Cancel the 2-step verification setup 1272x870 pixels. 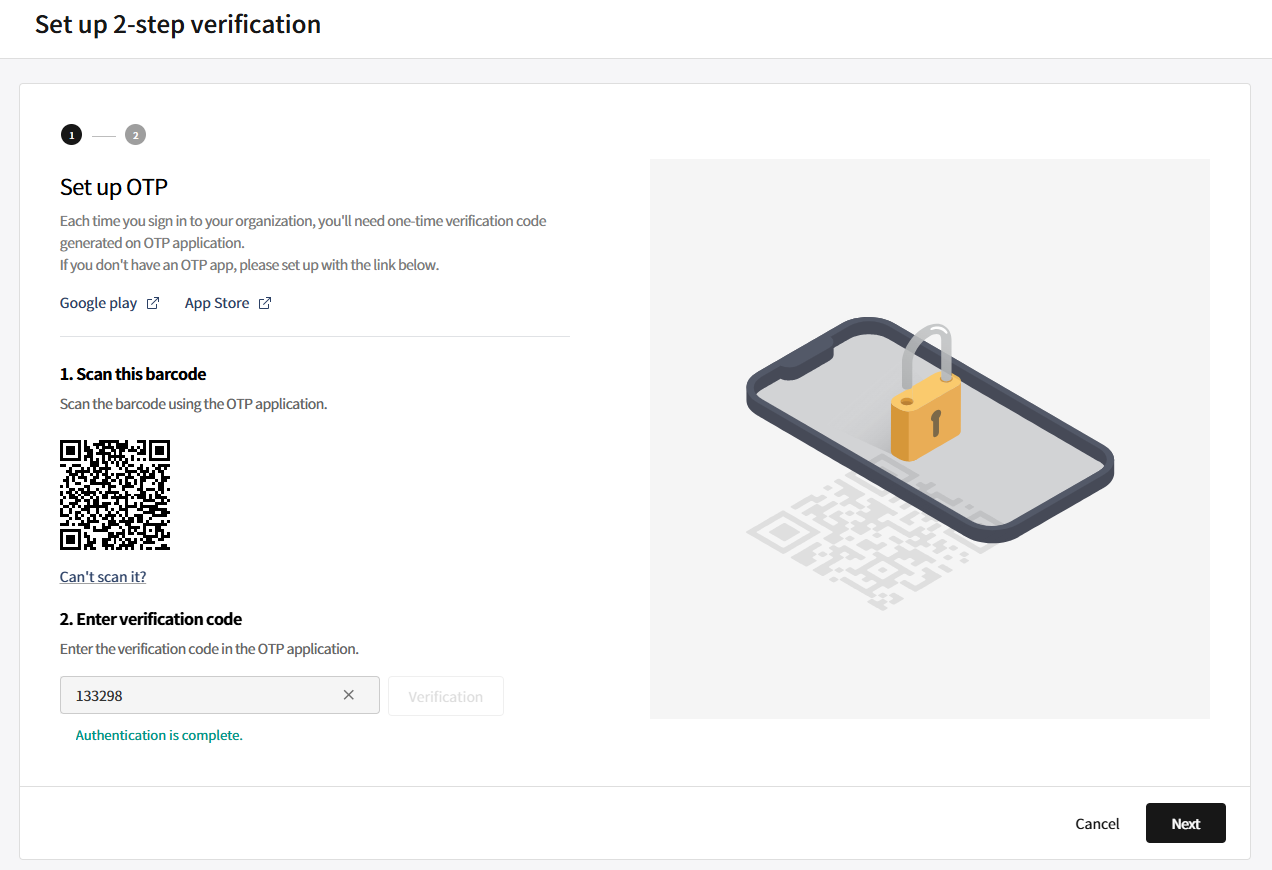pyautogui.click(x=1097, y=823)
